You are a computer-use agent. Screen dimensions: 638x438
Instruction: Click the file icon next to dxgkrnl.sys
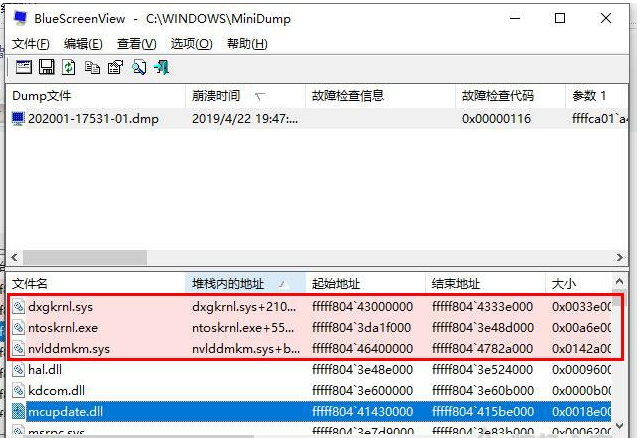click(x=18, y=306)
